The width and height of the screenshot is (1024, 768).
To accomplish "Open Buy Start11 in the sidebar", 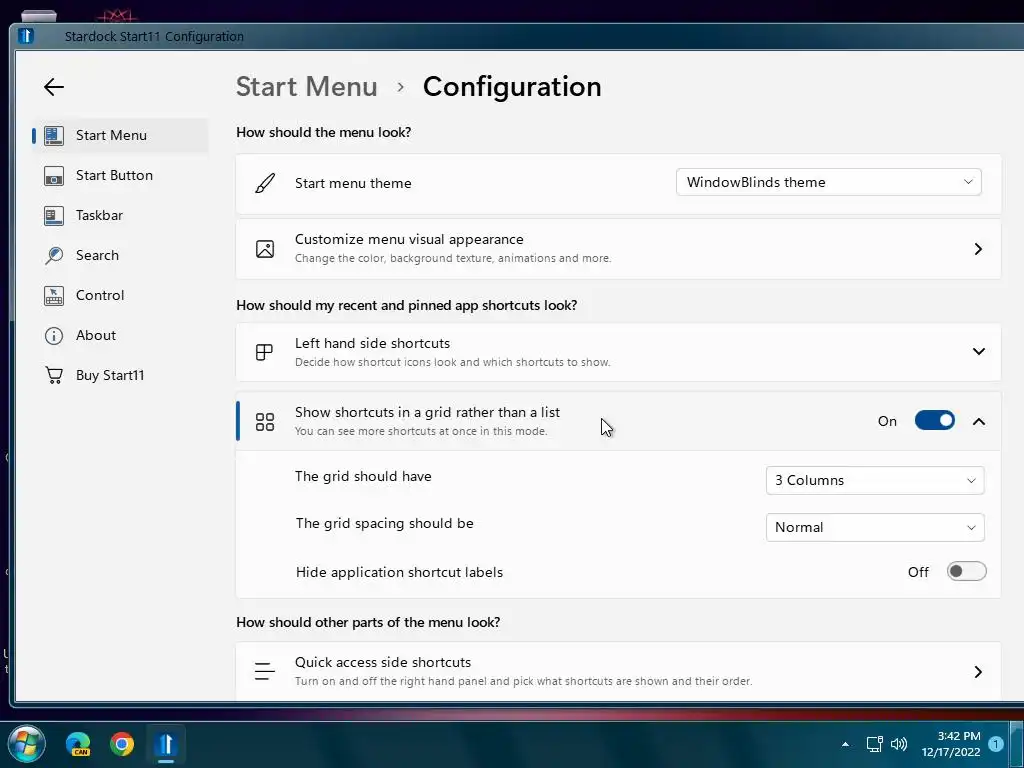I will (120, 376).
